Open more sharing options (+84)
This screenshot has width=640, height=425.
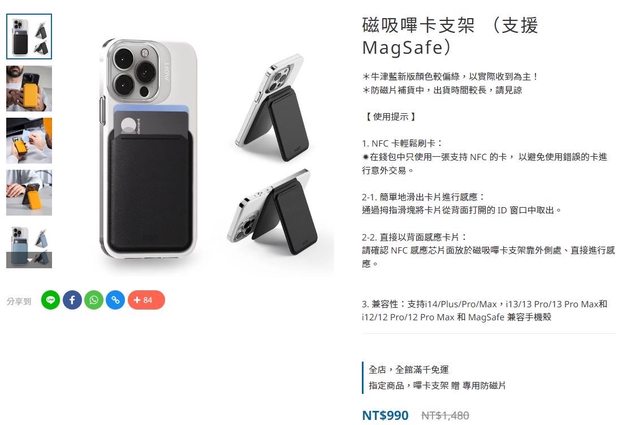[x=147, y=300]
